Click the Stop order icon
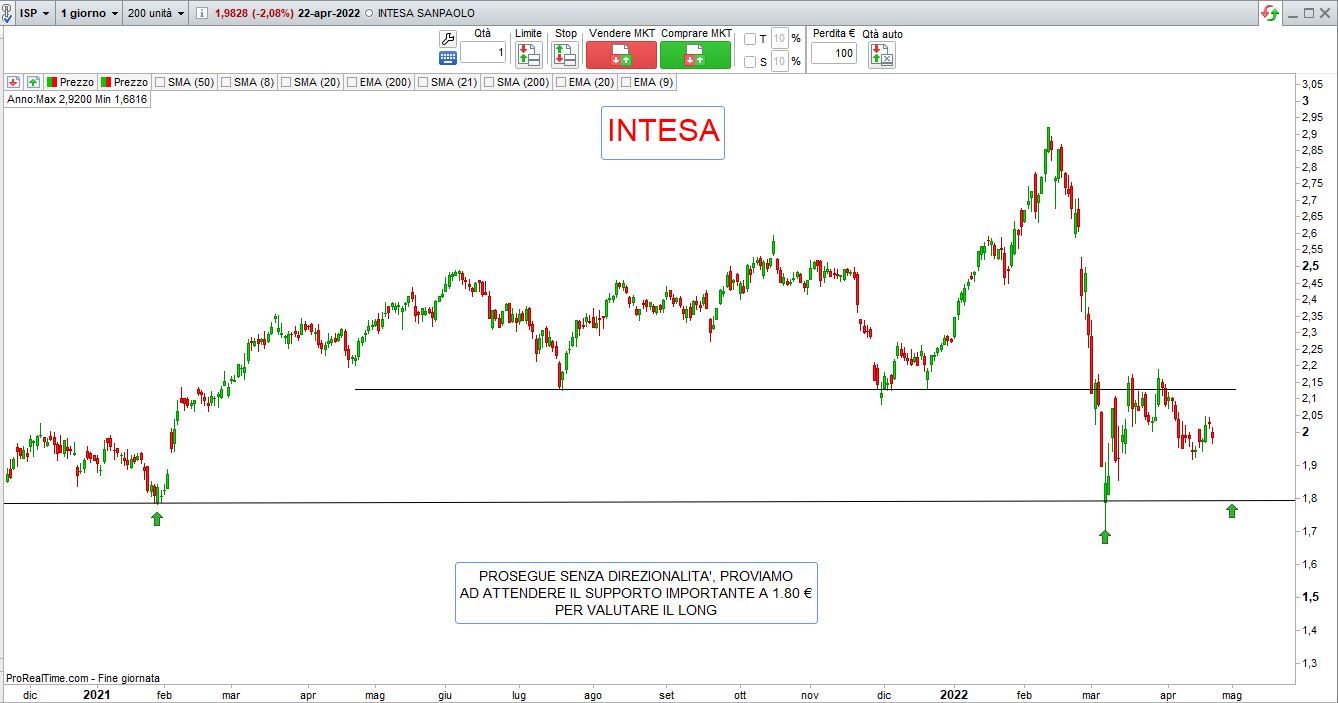The image size is (1338, 703). click(565, 55)
